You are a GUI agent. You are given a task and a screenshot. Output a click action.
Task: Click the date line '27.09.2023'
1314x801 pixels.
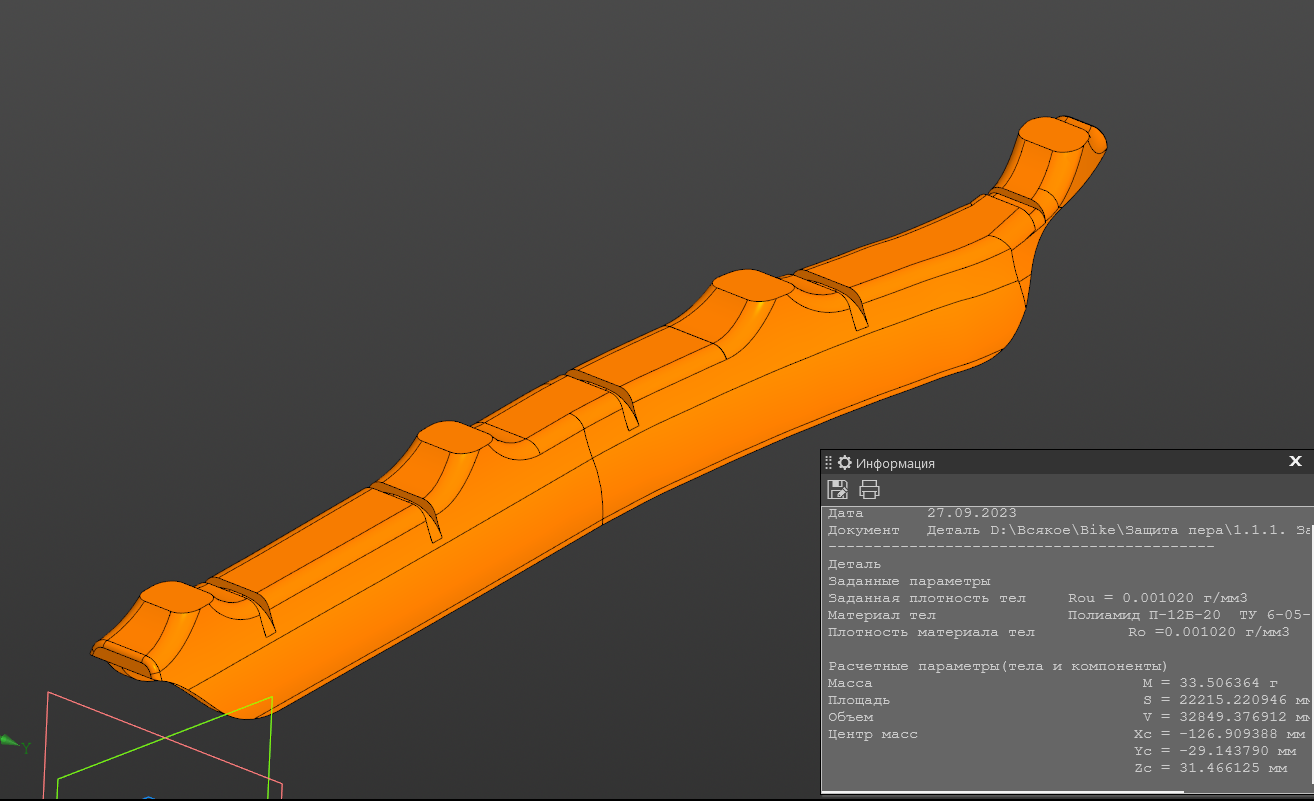972,513
